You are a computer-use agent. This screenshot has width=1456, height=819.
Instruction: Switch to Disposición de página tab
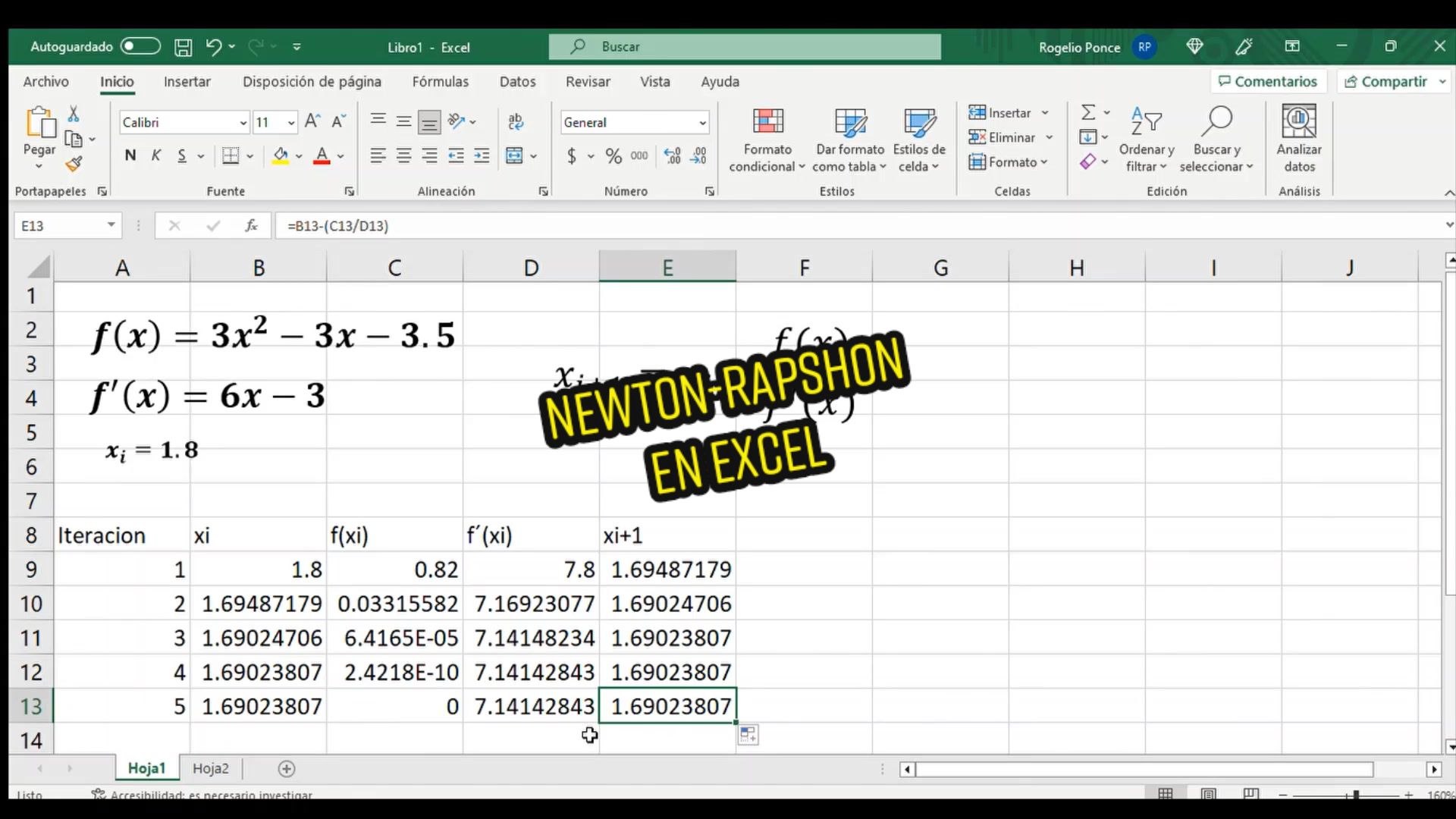click(x=312, y=81)
